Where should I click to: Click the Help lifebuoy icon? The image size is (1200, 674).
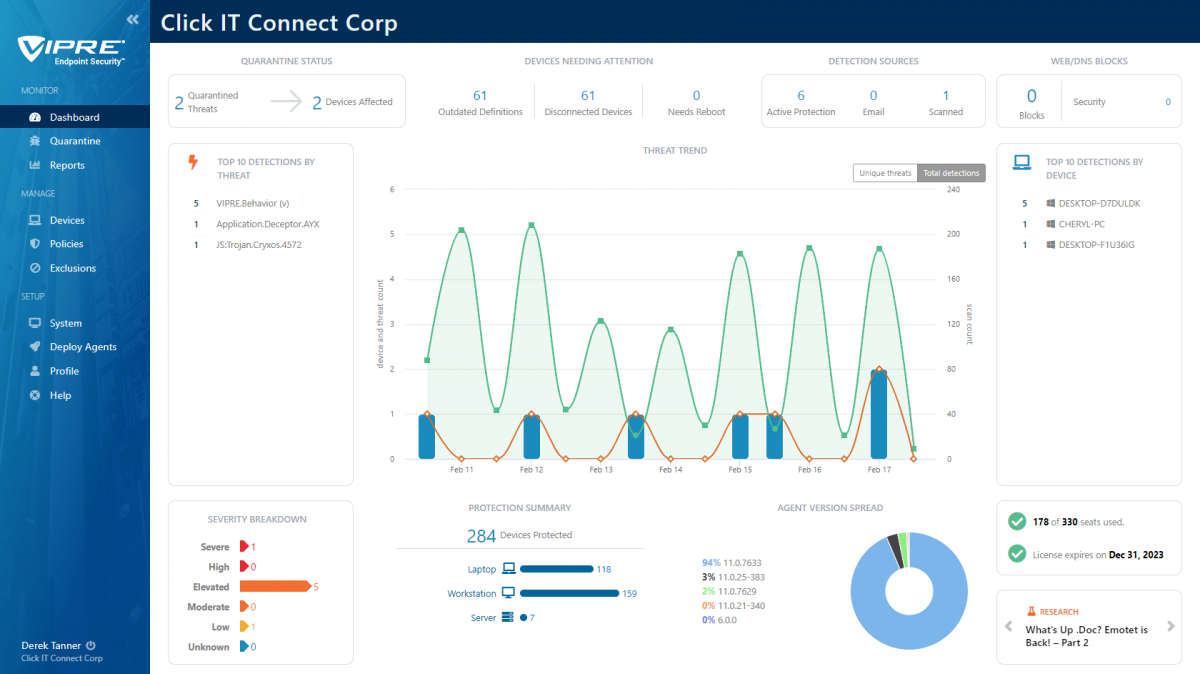[x=35, y=395]
